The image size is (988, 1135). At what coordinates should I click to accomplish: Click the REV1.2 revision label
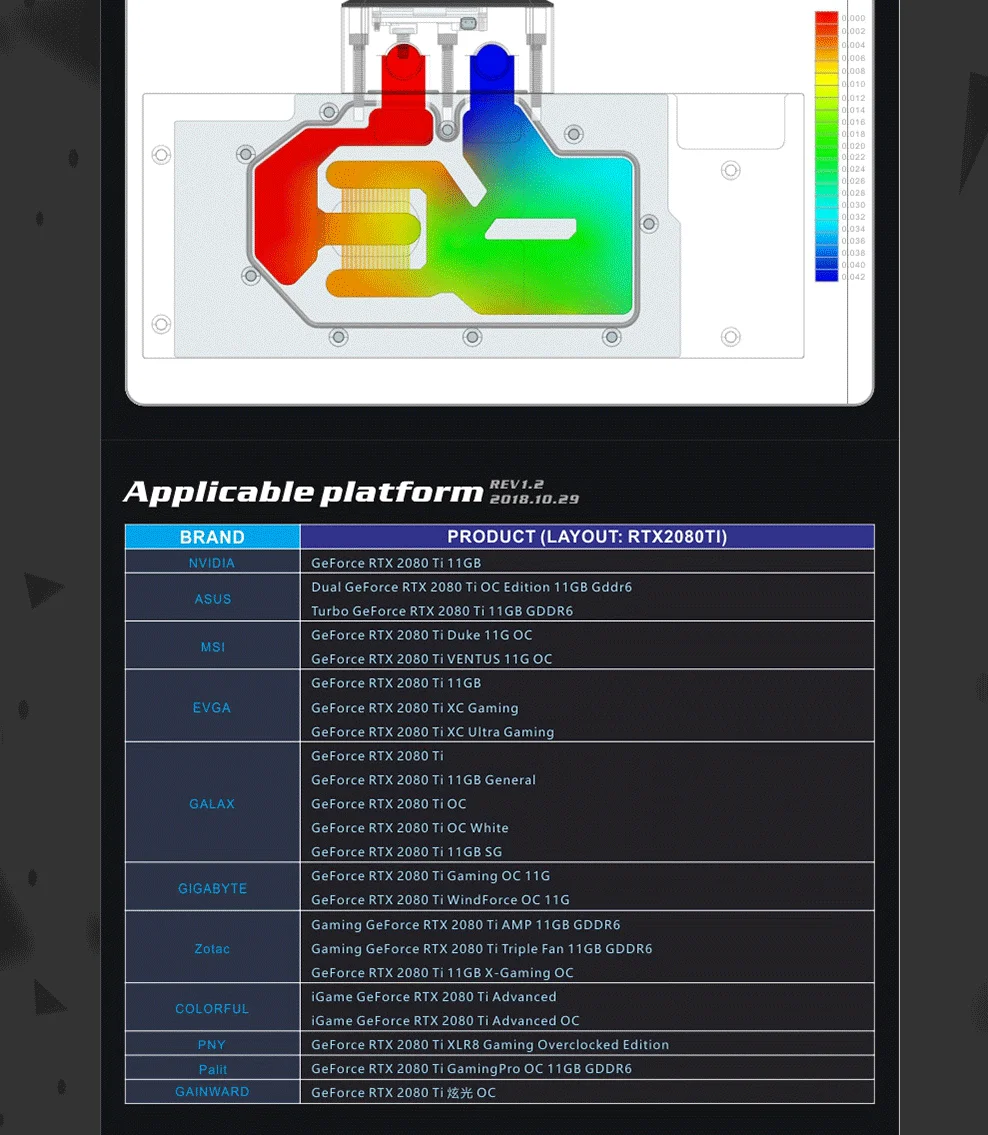point(517,484)
